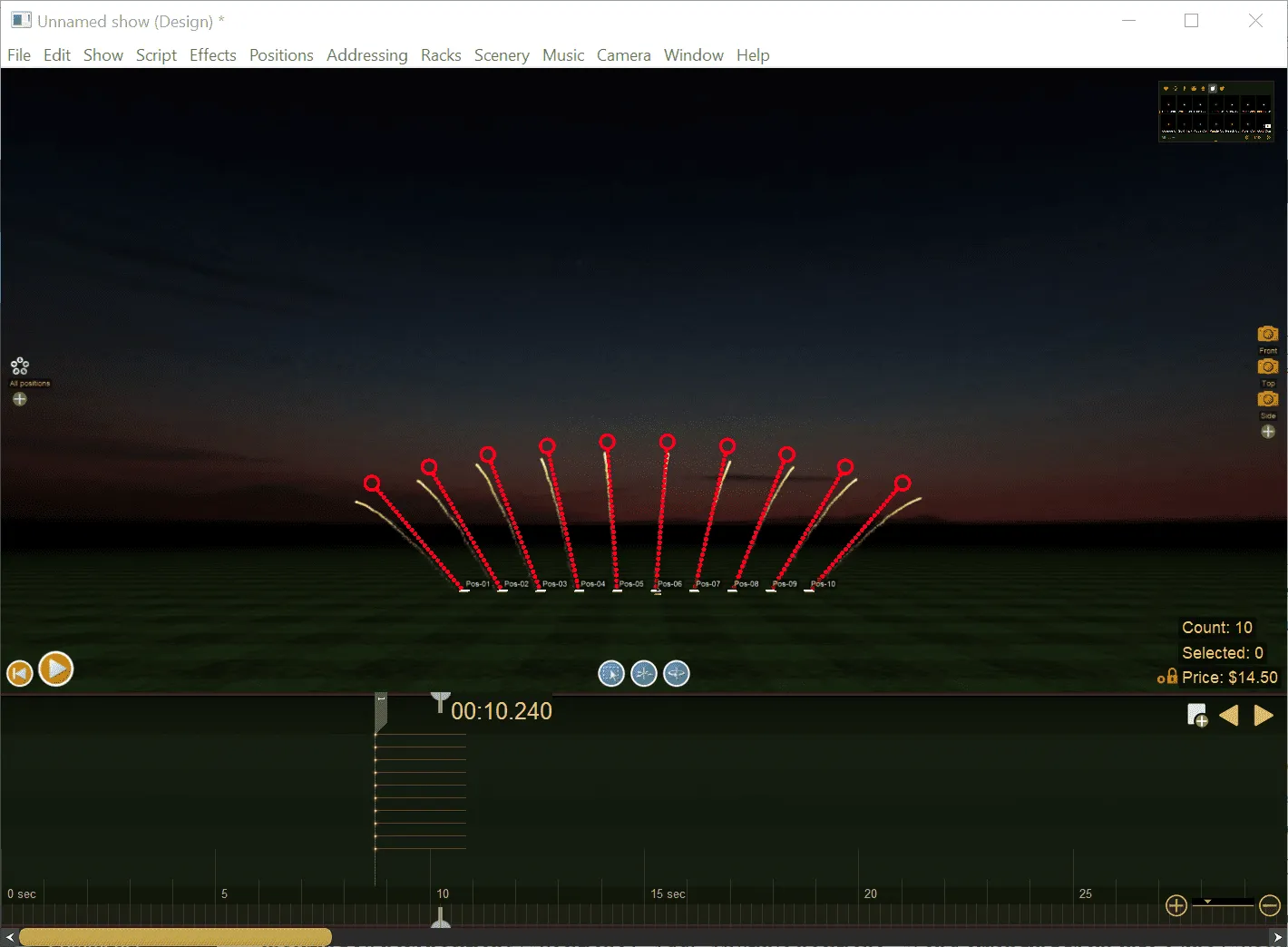Activate the selection pointer mode button

pos(611,673)
